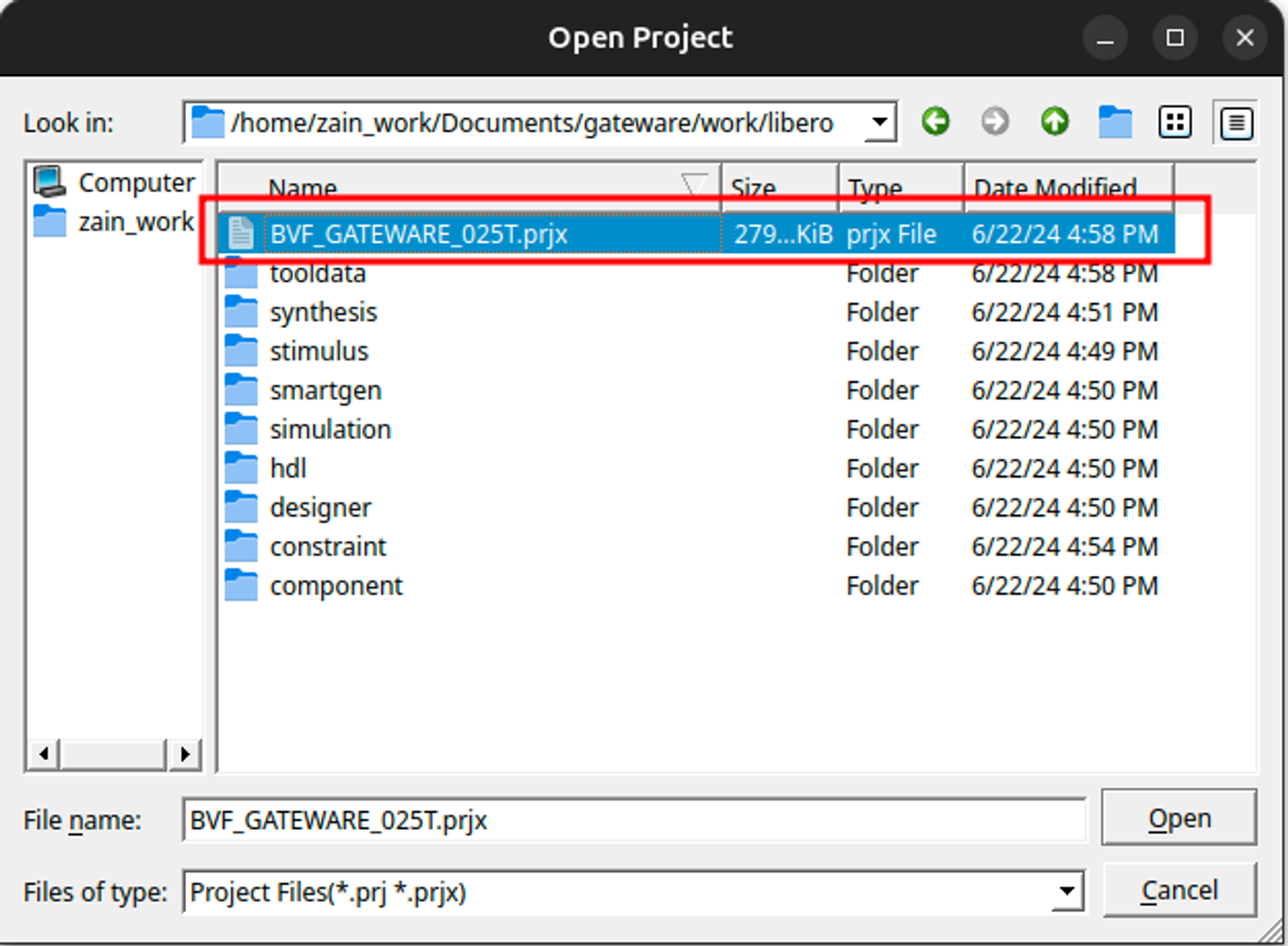The height and width of the screenshot is (946, 1288).
Task: Select the constraint folder icon
Action: click(241, 546)
